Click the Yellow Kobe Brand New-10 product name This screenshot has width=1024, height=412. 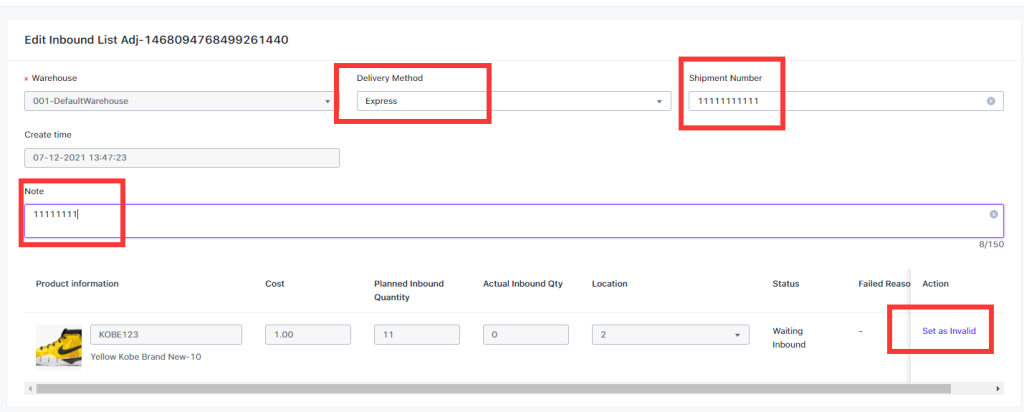point(146,357)
